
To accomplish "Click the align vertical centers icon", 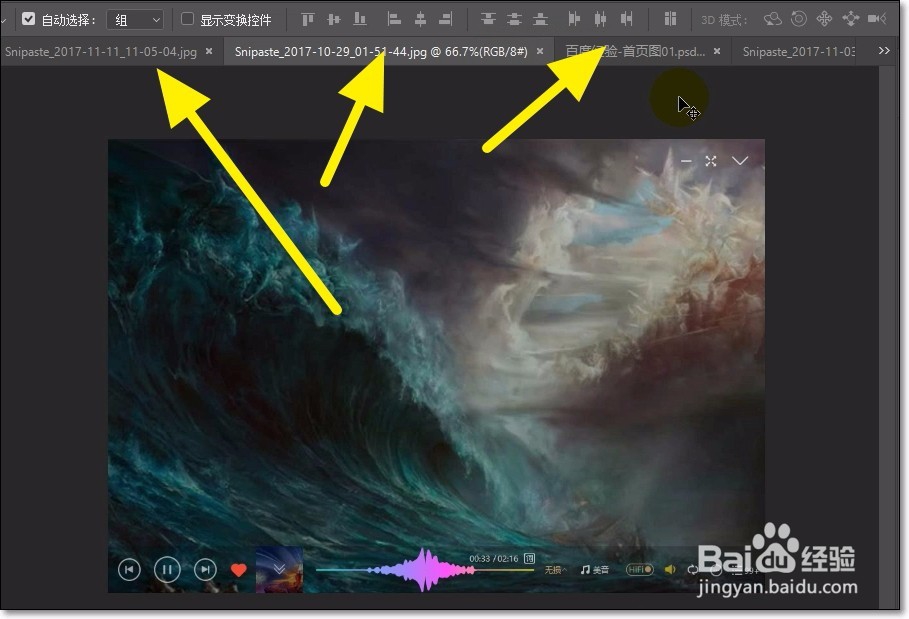I will [334, 20].
